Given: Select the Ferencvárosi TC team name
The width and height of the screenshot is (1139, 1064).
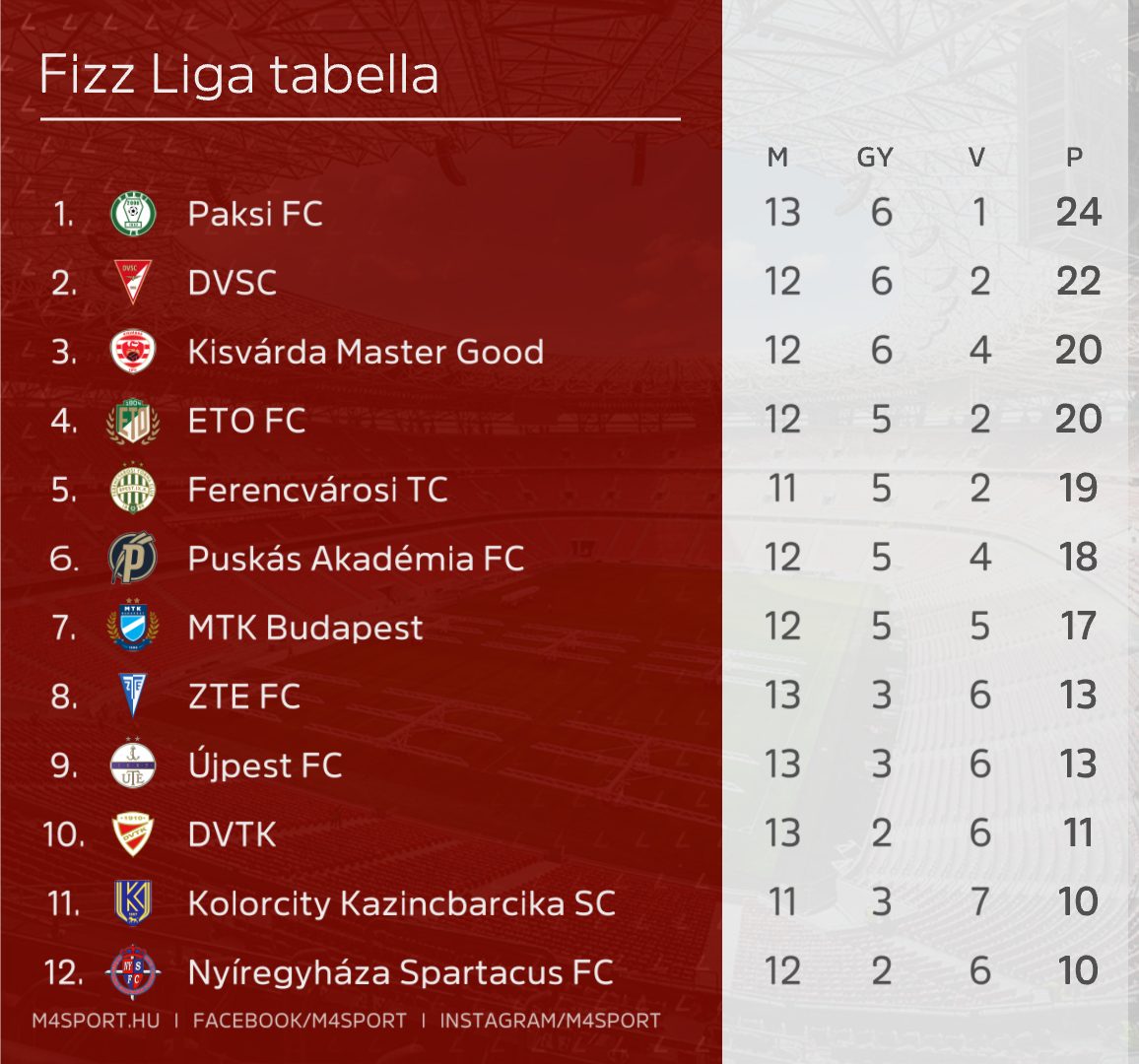Looking at the screenshot, I should pyautogui.click(x=317, y=490).
